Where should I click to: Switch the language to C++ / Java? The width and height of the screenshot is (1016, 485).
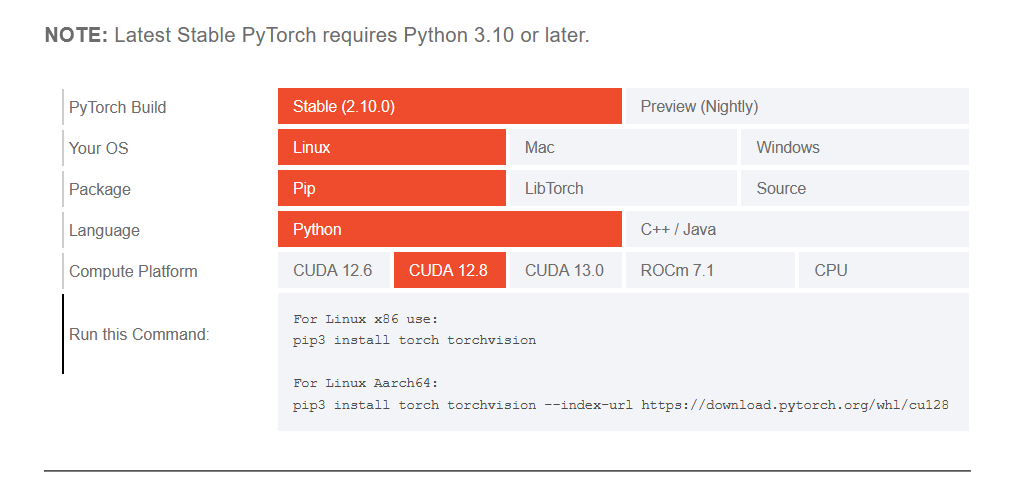796,229
